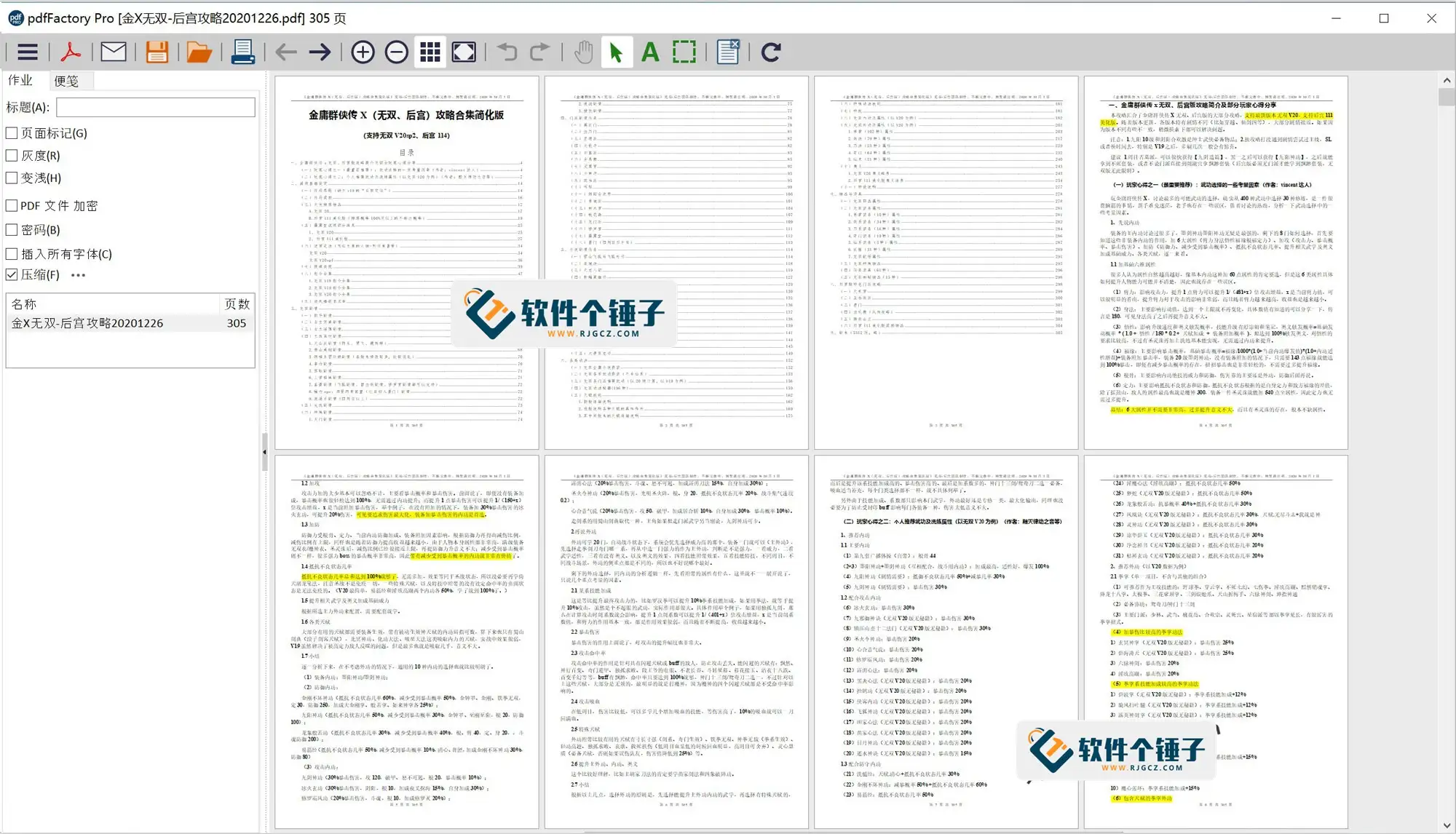Click the Adobe PDF view icon
This screenshot has height=834, width=1456.
click(x=71, y=52)
